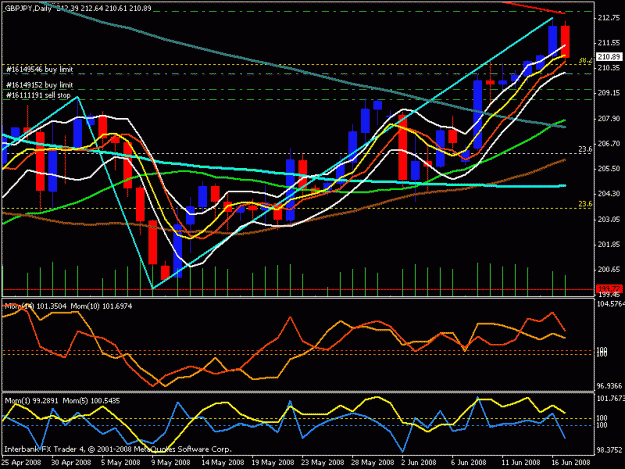This screenshot has width=625, height=469.
Task: Click the 19 May 2008 date label
Action: [273, 463]
